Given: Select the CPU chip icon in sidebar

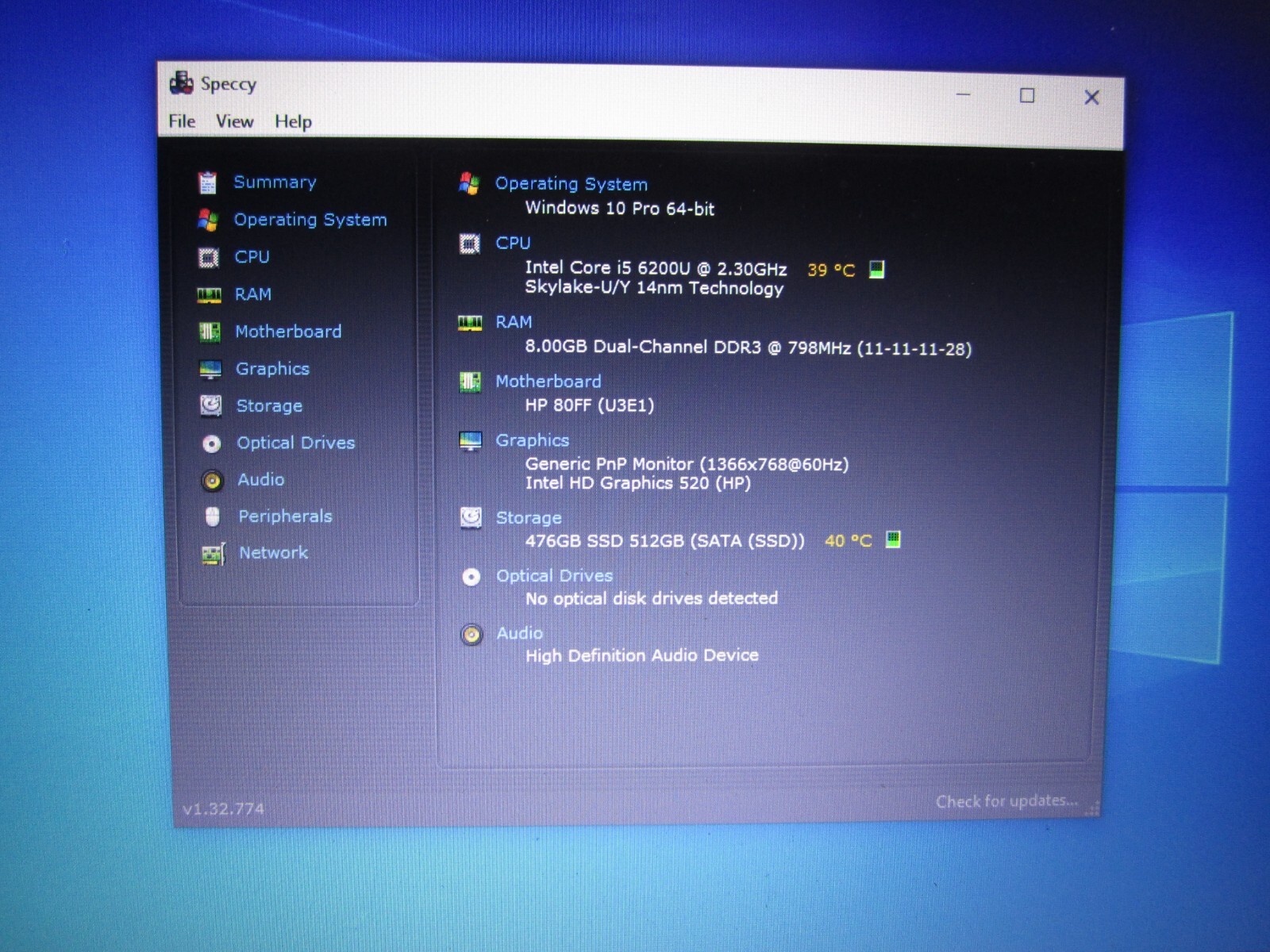Looking at the screenshot, I should (x=208, y=257).
